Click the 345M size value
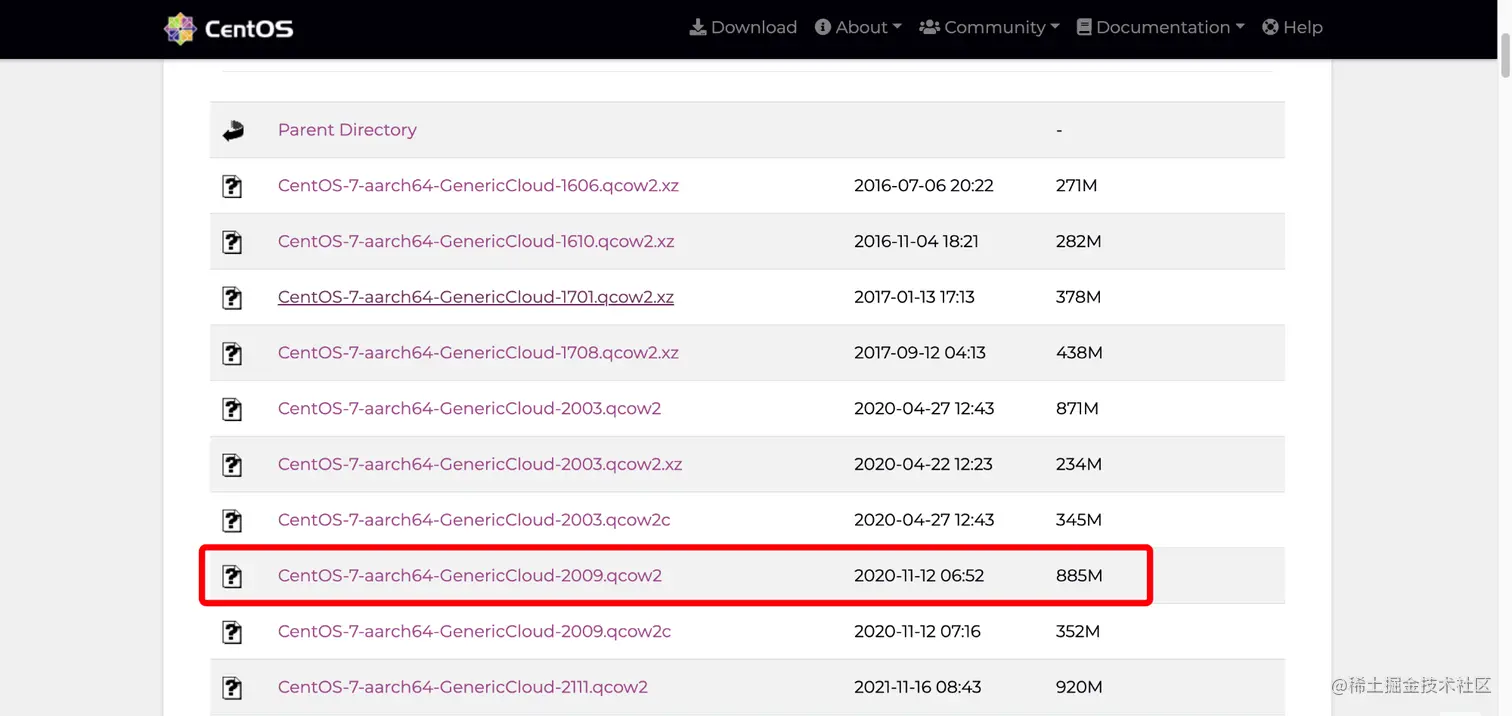The height and width of the screenshot is (716, 1512). 1079,520
